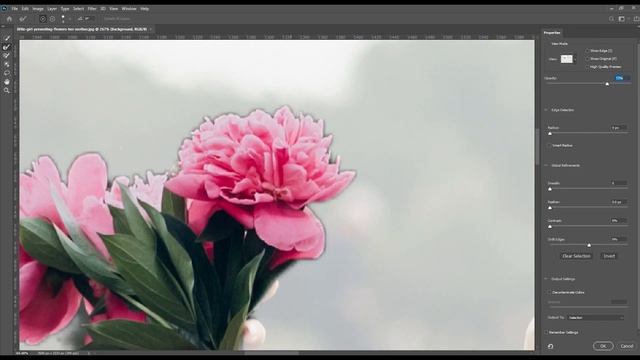Open the Select menu
The height and width of the screenshot is (360, 640).
point(78,9)
